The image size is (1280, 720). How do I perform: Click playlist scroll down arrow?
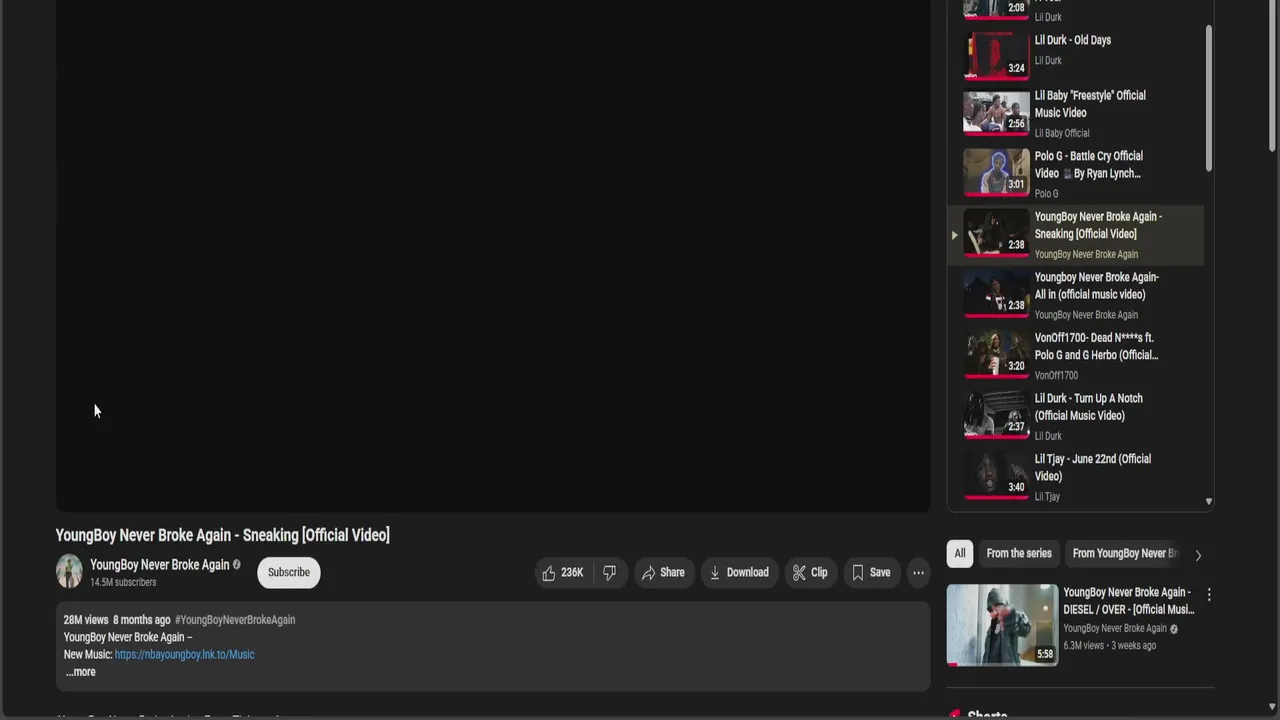(1209, 502)
